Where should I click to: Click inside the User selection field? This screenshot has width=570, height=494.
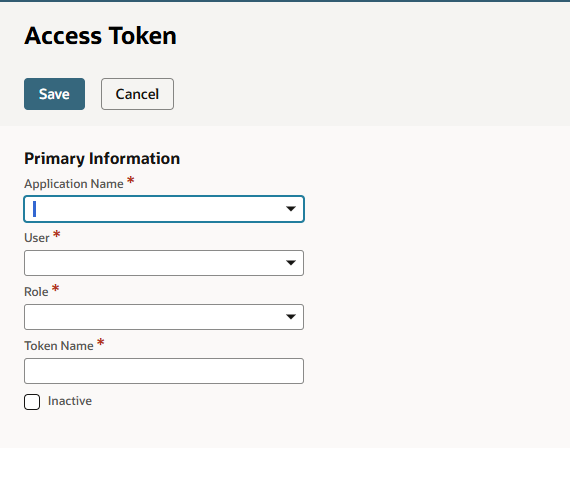164,263
